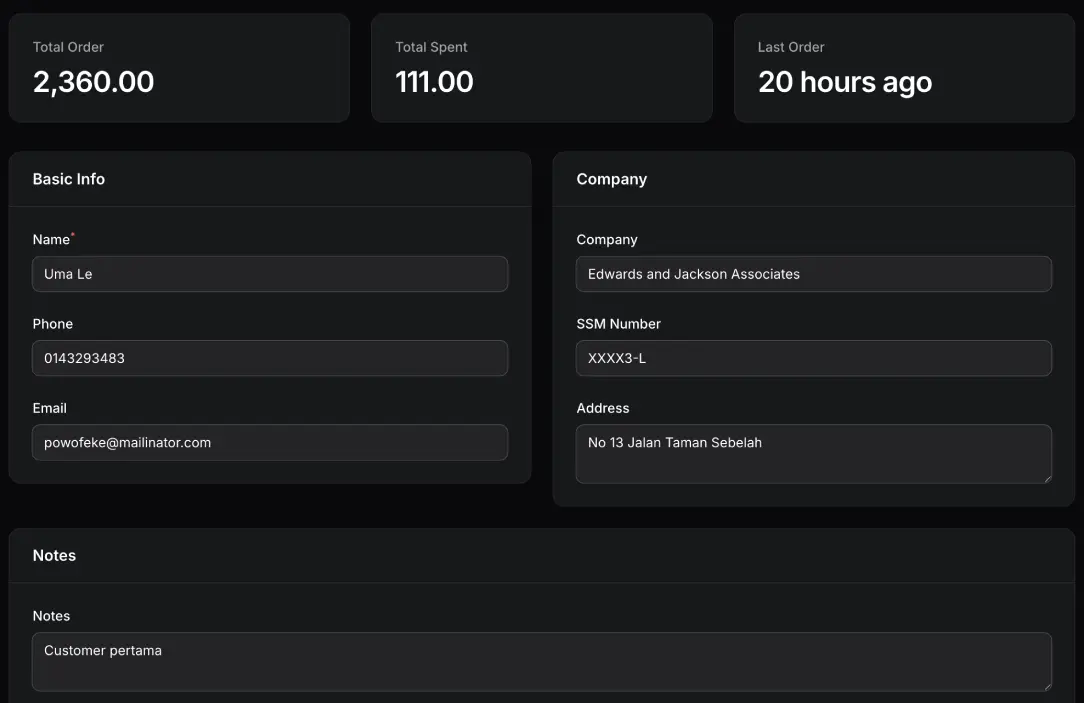The height and width of the screenshot is (703, 1084).
Task: Click the bold Company section heading
Action: point(612,179)
